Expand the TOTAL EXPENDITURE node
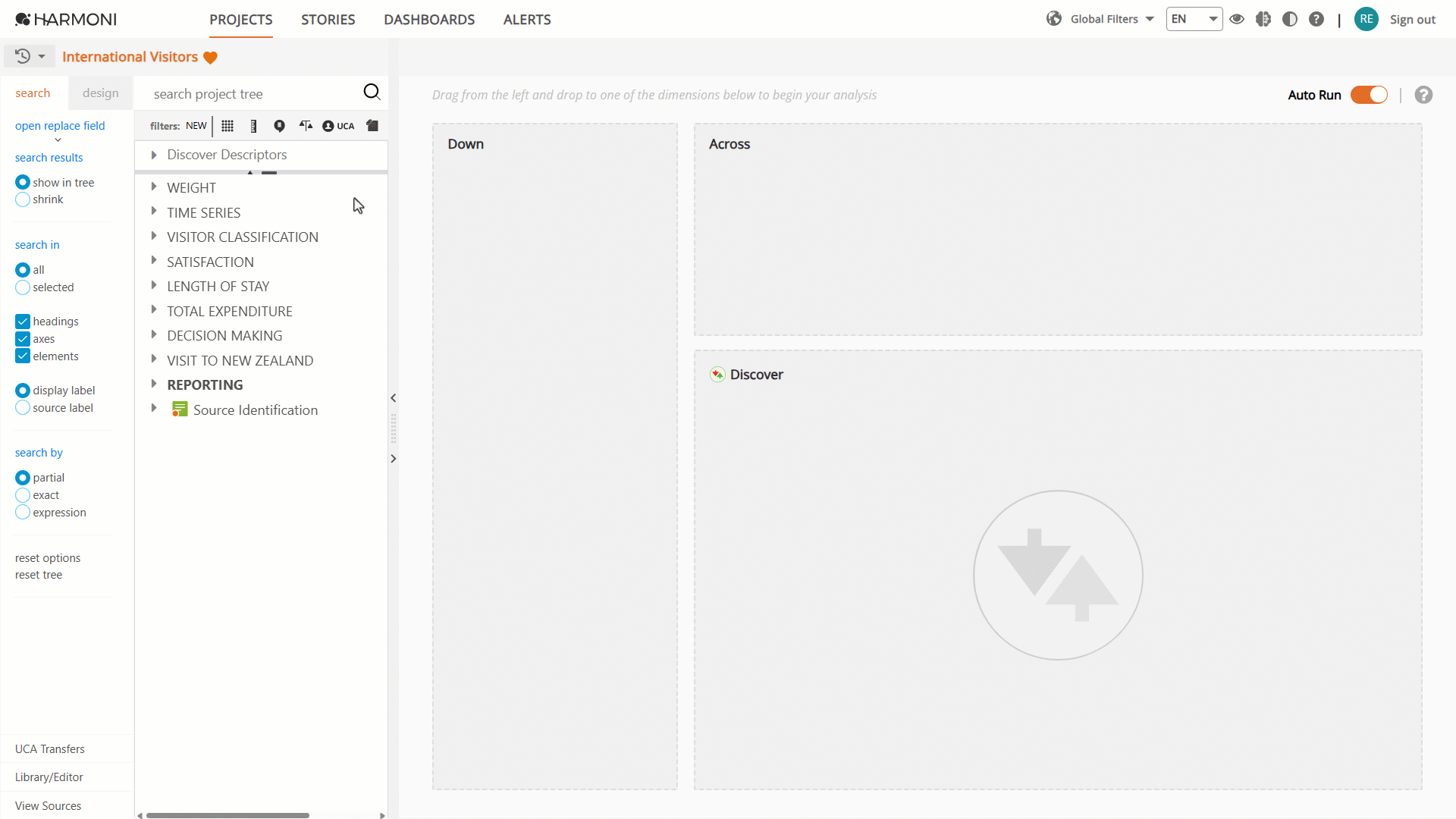 154,310
